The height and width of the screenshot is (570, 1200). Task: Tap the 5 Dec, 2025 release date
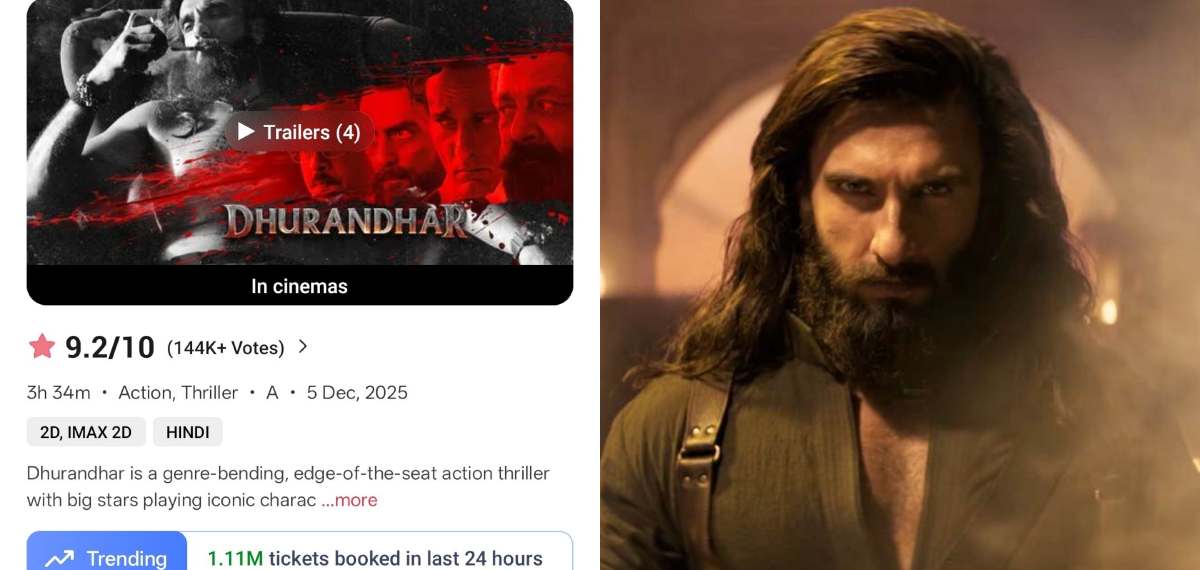click(357, 393)
